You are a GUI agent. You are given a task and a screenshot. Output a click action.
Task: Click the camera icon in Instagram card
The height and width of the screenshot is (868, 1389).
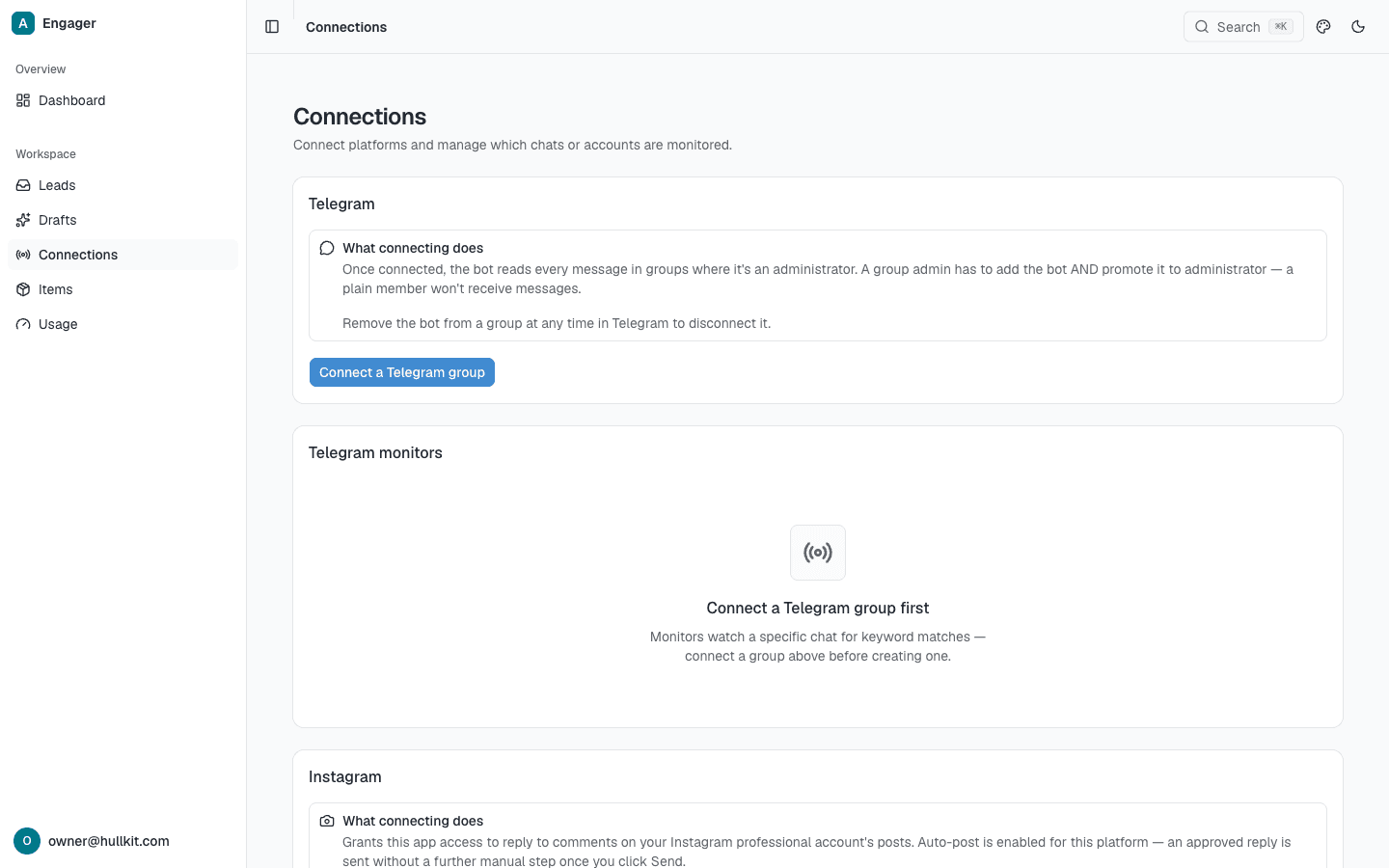[327, 821]
